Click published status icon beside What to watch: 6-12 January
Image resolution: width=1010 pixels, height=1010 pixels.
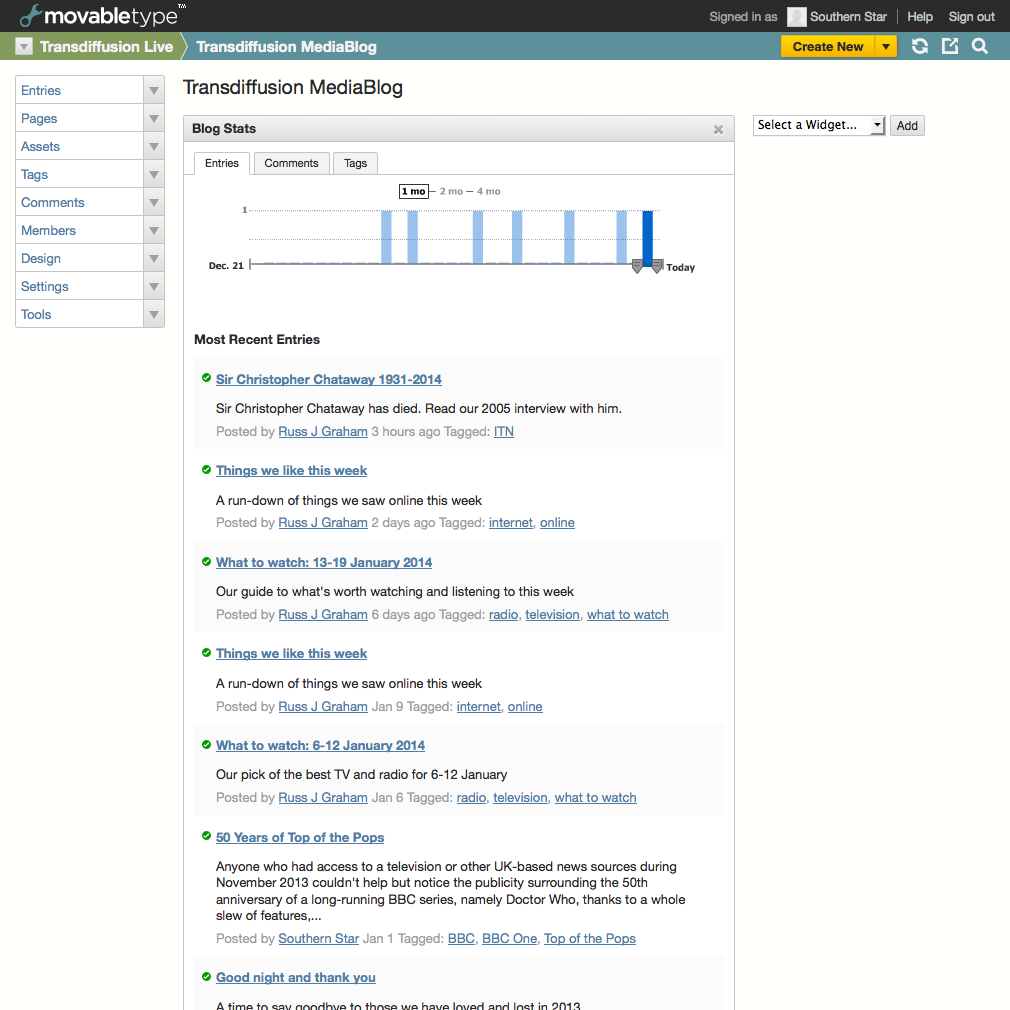(206, 745)
